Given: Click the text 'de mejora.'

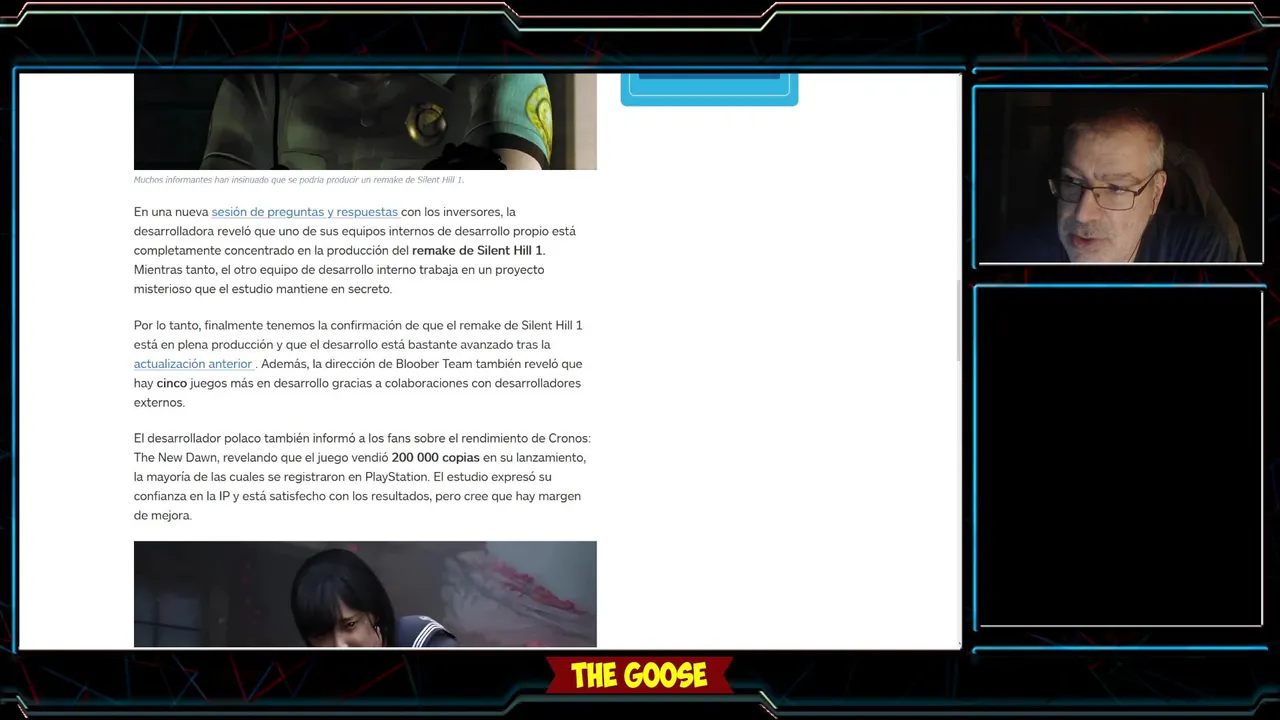Looking at the screenshot, I should (162, 516).
